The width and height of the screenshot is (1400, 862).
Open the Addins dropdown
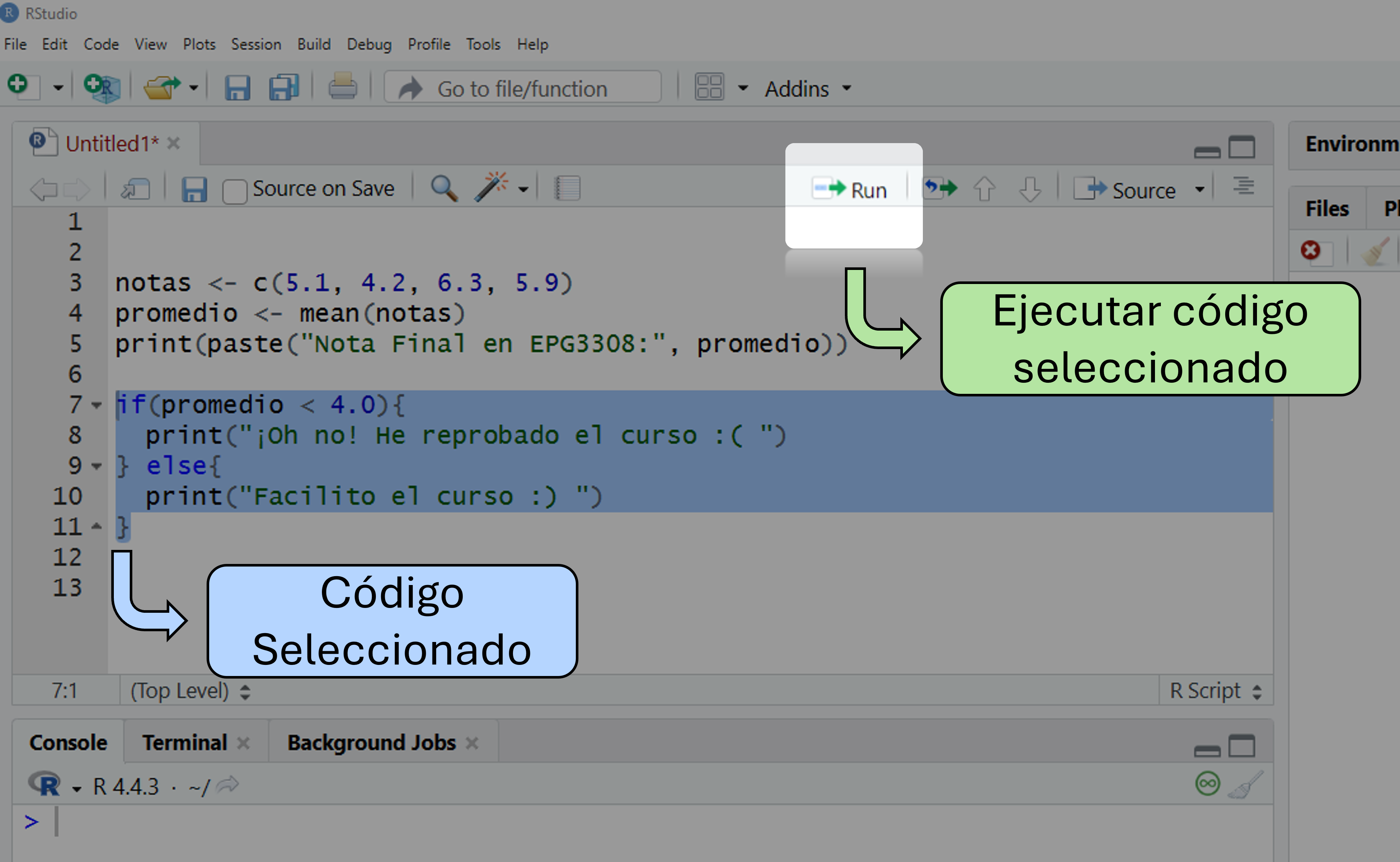(x=807, y=89)
